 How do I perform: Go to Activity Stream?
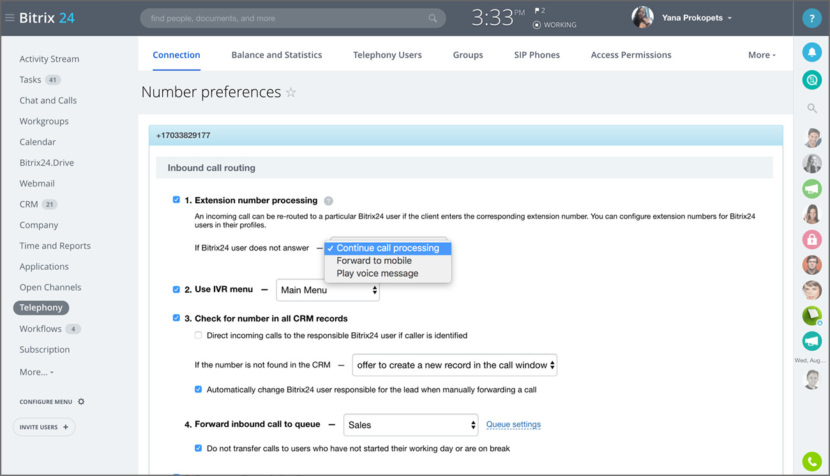(x=49, y=59)
